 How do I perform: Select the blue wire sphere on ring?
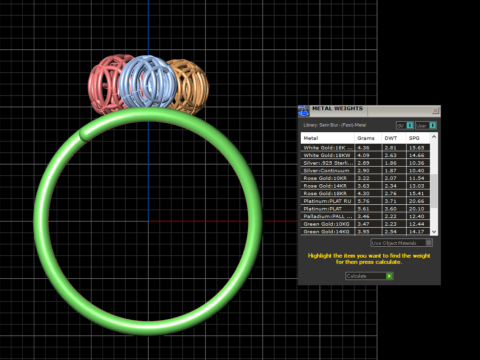point(148,82)
